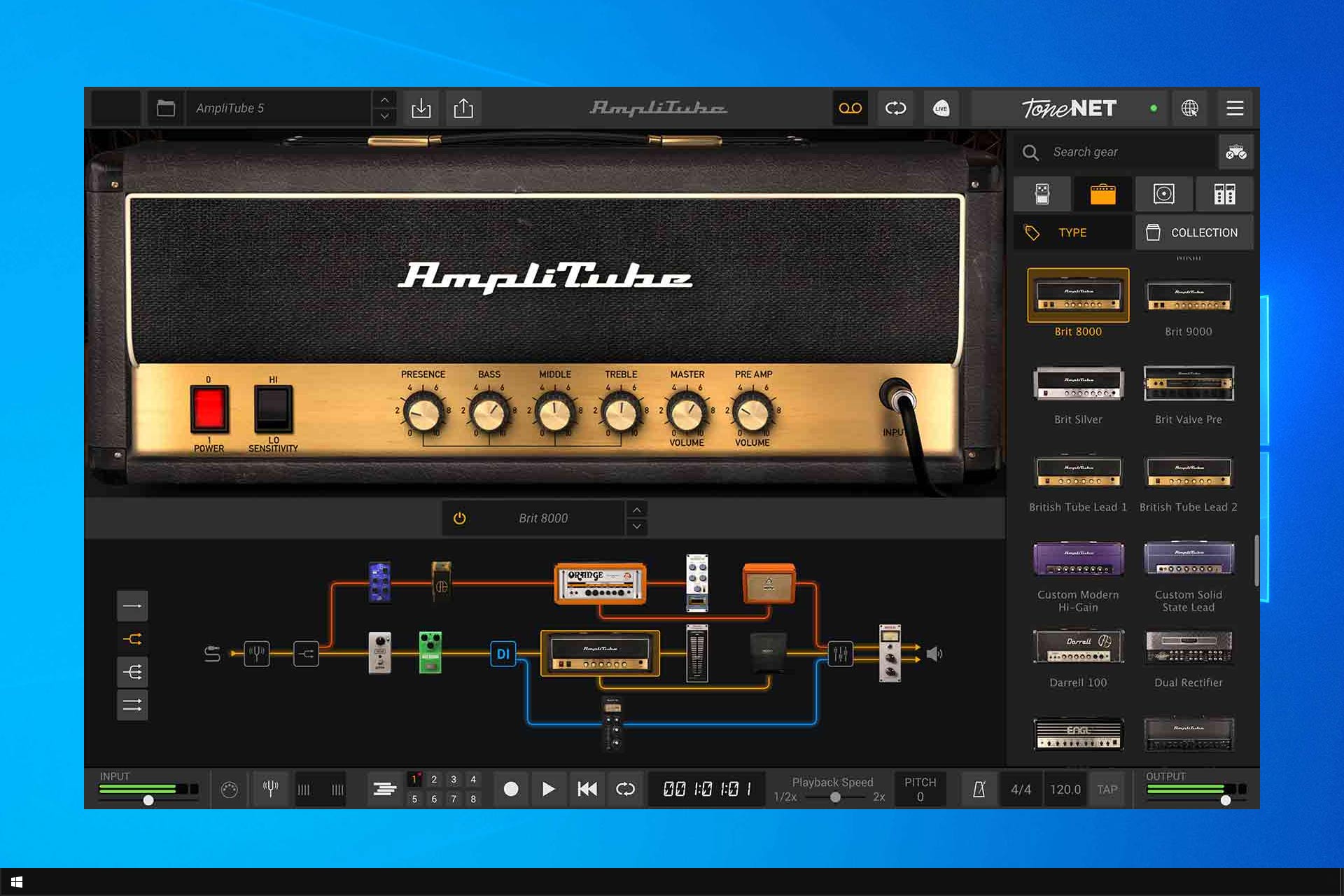This screenshot has width=1344, height=896.
Task: Open the Custom Shop car icon
Action: 1235,152
